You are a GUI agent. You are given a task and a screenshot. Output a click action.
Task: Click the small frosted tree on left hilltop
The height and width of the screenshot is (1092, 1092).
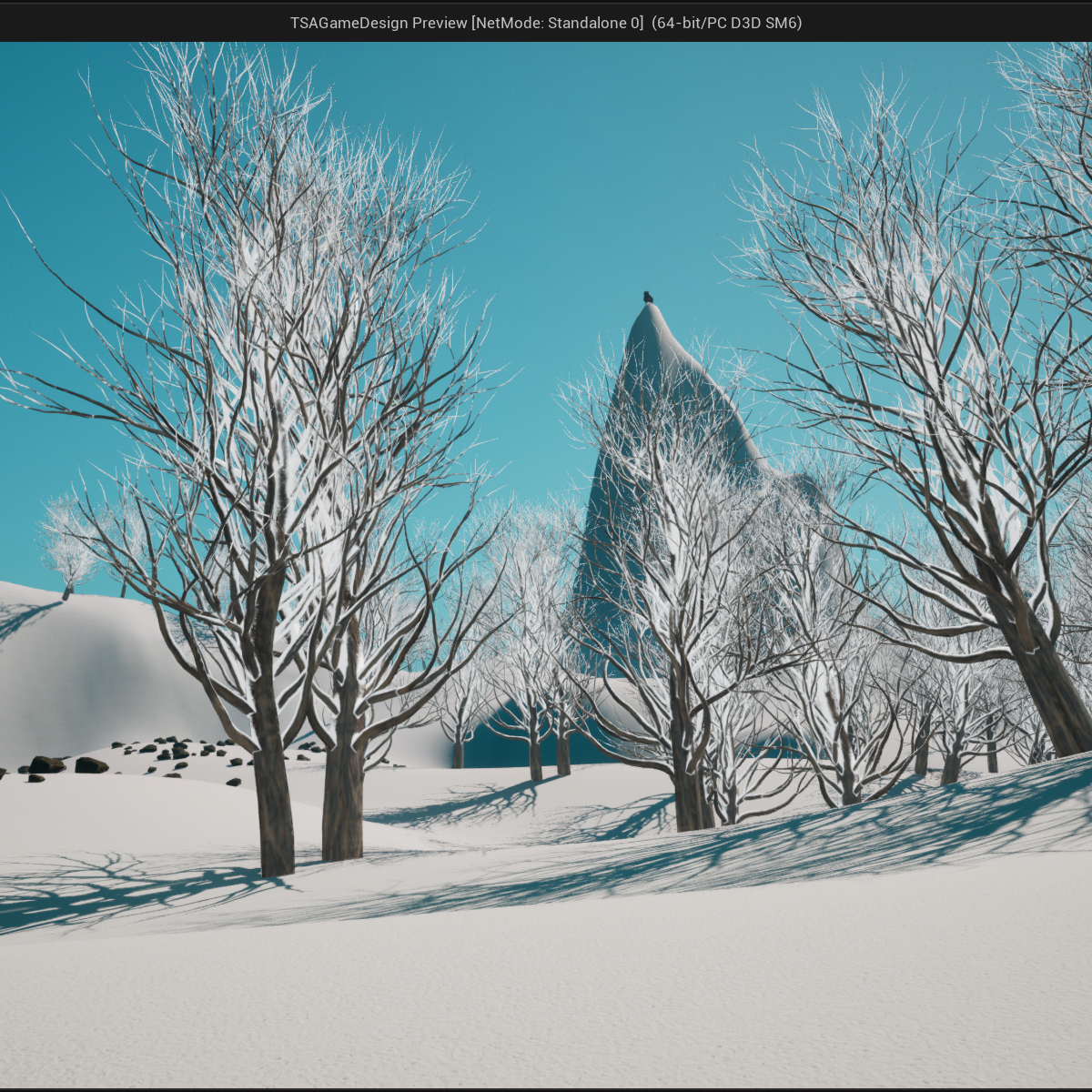pos(69,546)
